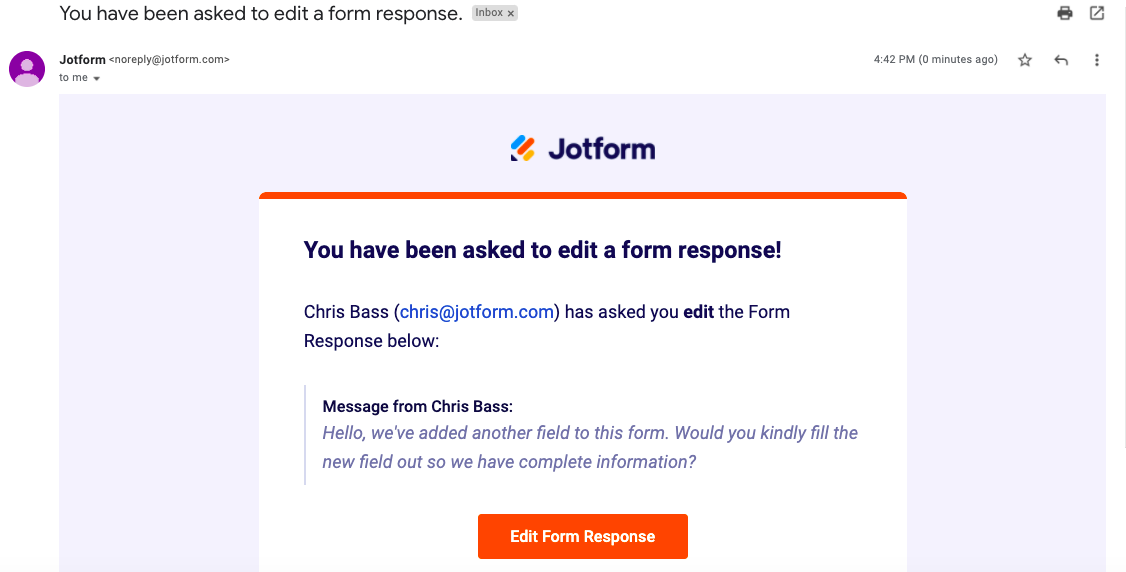Click the bold sender name Jotform in the header
The width and height of the screenshot is (1126, 572).
click(82, 60)
